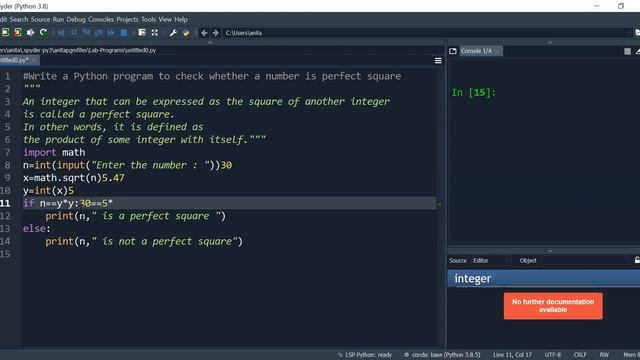The image size is (640, 360).
Task: Click the Run current cell icon
Action: (5, 33)
